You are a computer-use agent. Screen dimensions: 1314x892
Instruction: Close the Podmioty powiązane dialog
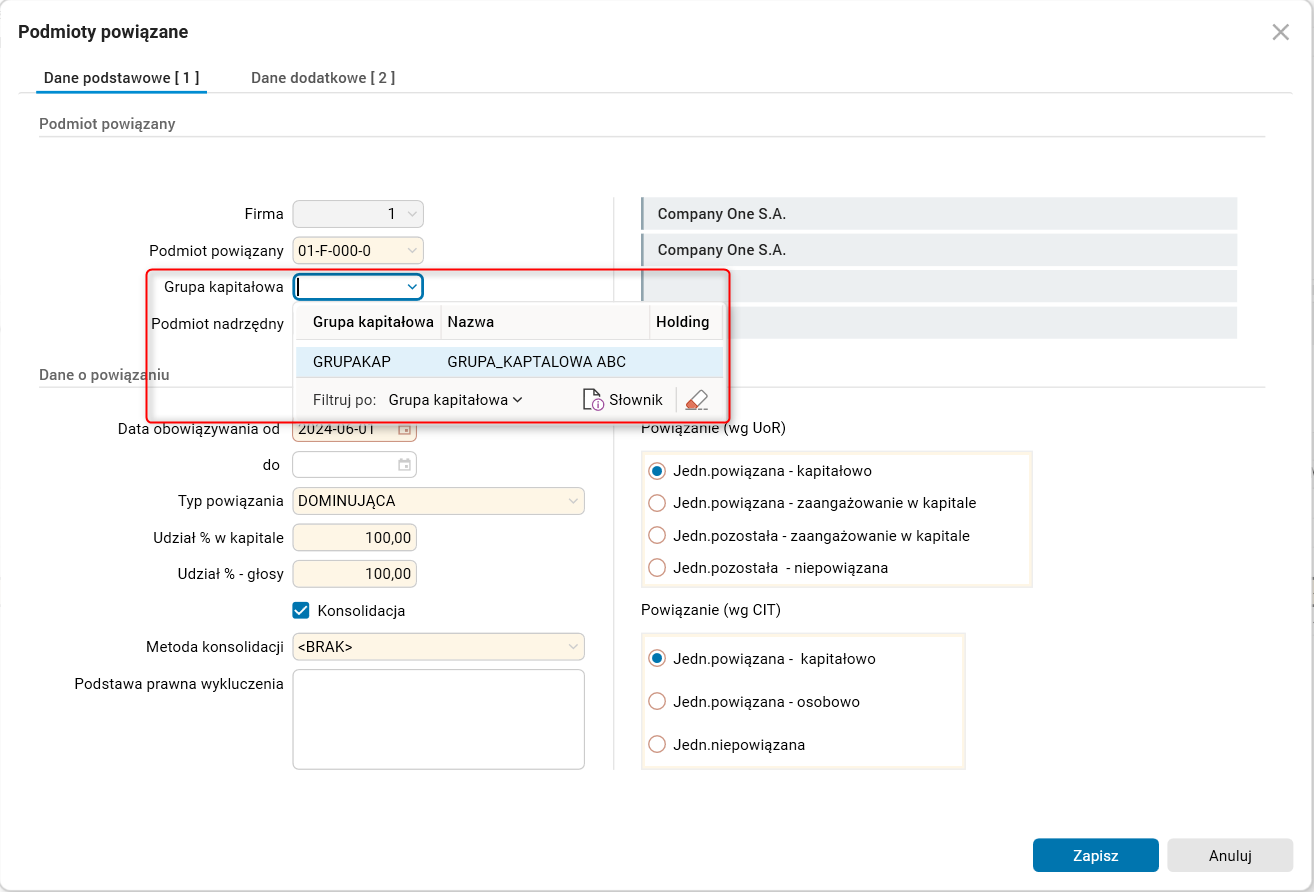(x=1280, y=32)
